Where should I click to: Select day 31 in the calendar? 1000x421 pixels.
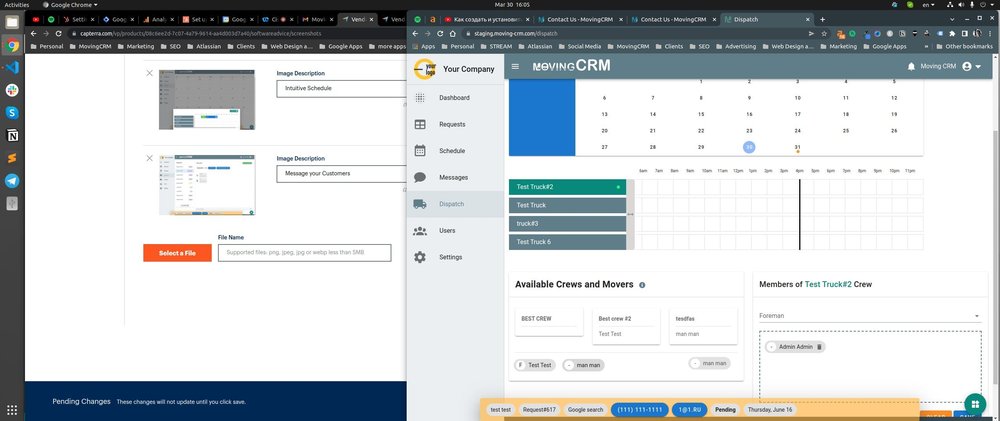[797, 147]
